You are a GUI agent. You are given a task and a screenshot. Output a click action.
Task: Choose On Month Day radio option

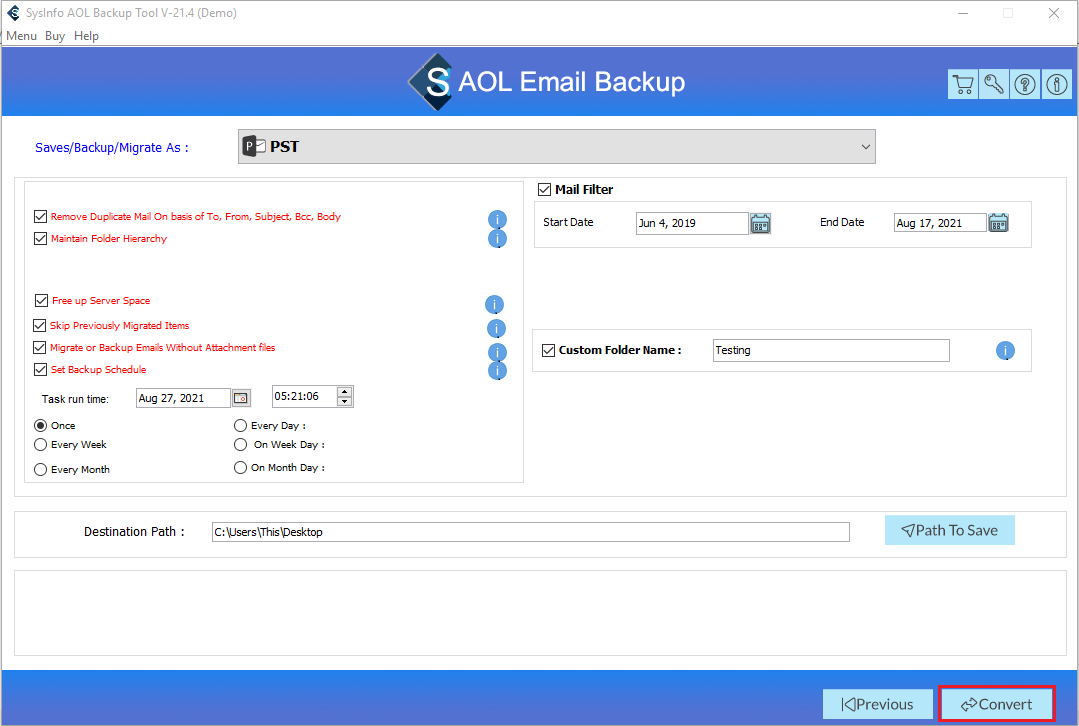pos(240,467)
